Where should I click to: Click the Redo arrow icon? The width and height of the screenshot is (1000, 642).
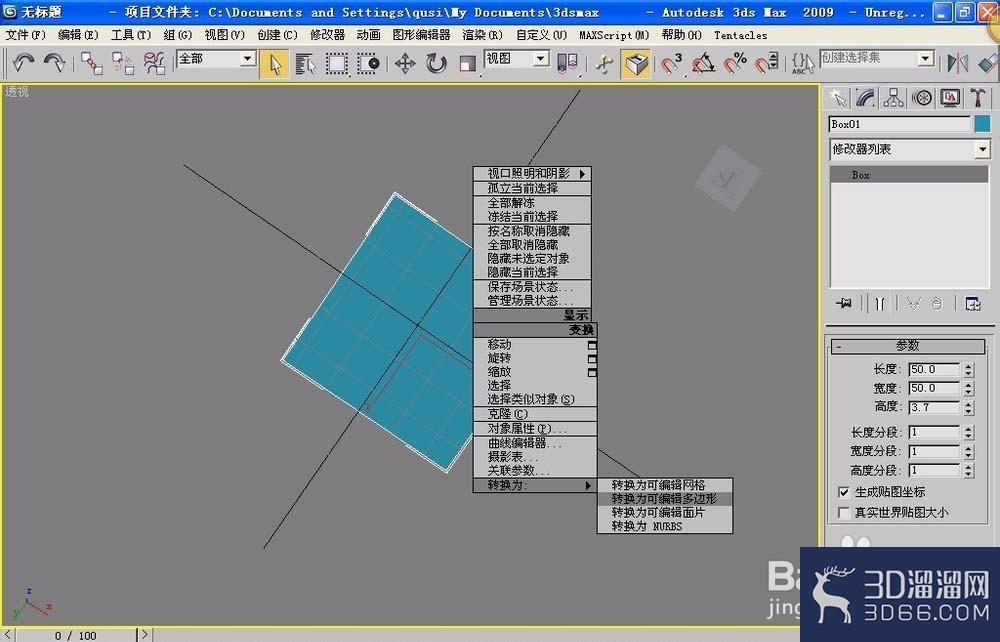(54, 62)
